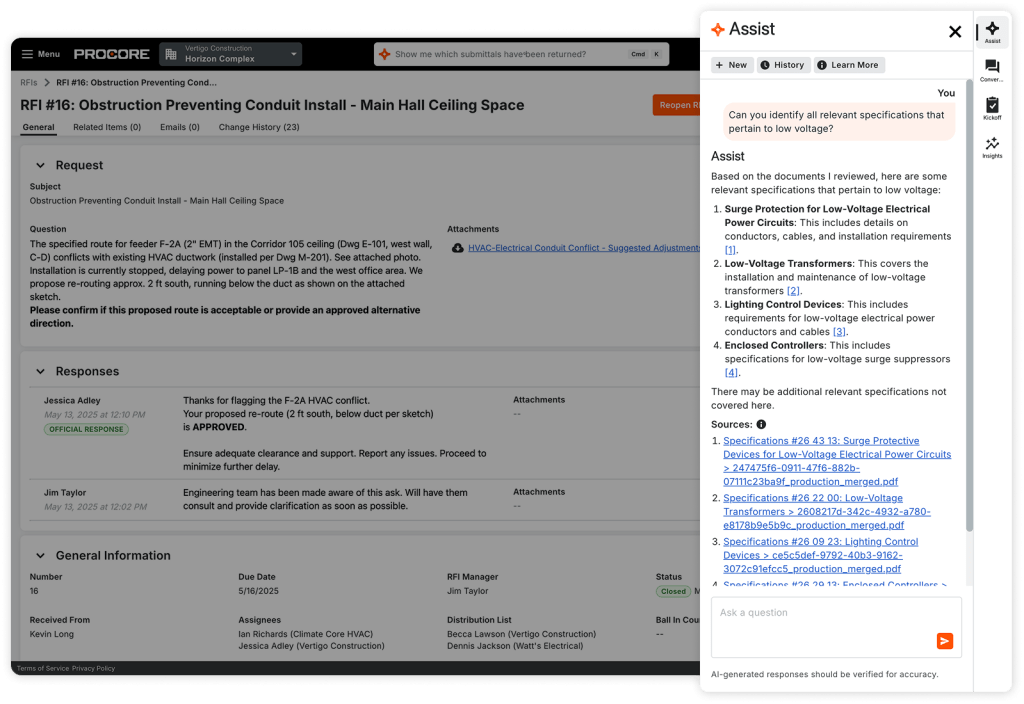Click citation [2] in Assist response
Image resolution: width=1024 pixels, height=704 pixels.
[x=793, y=291]
